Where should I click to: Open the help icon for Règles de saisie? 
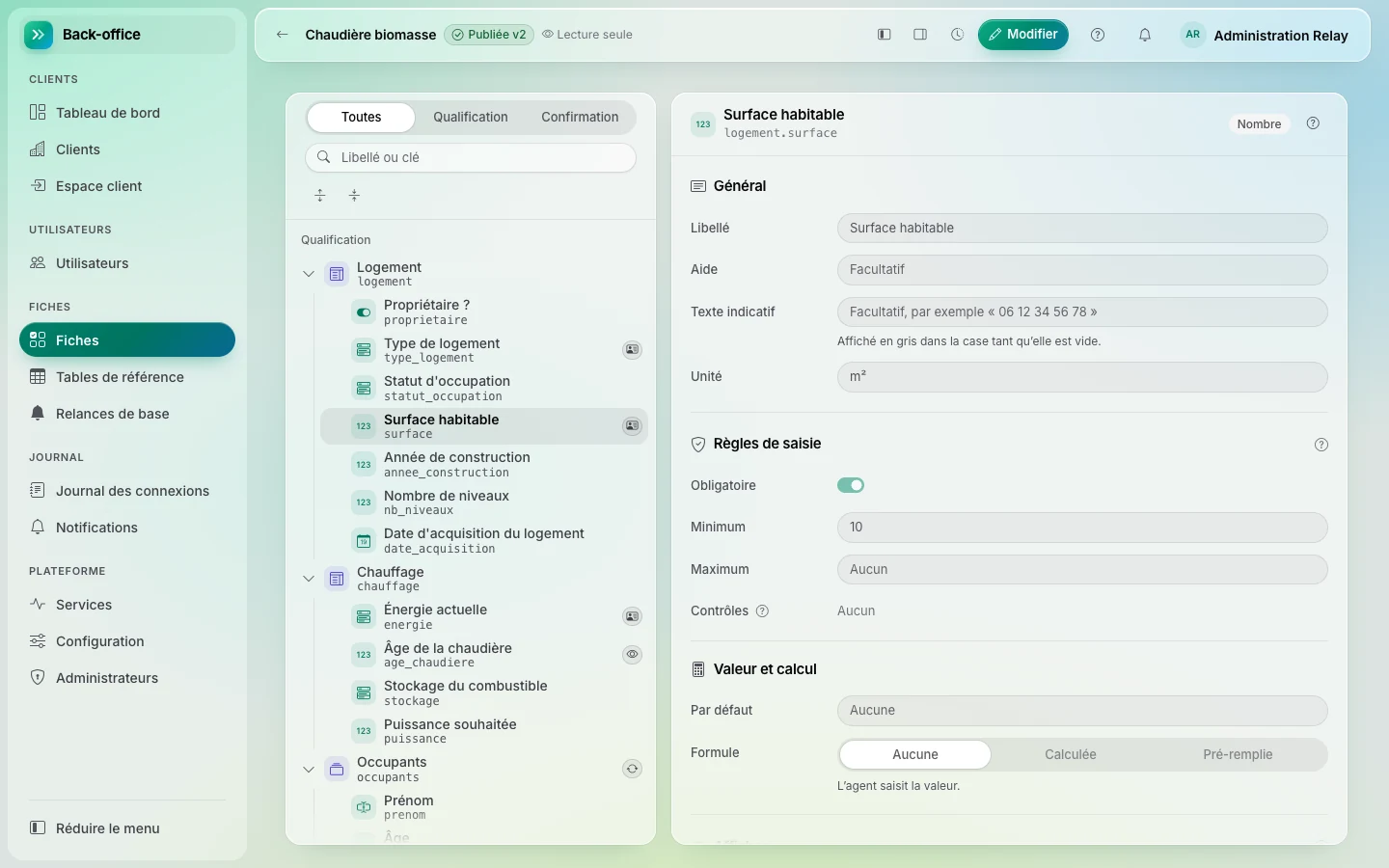click(1321, 445)
